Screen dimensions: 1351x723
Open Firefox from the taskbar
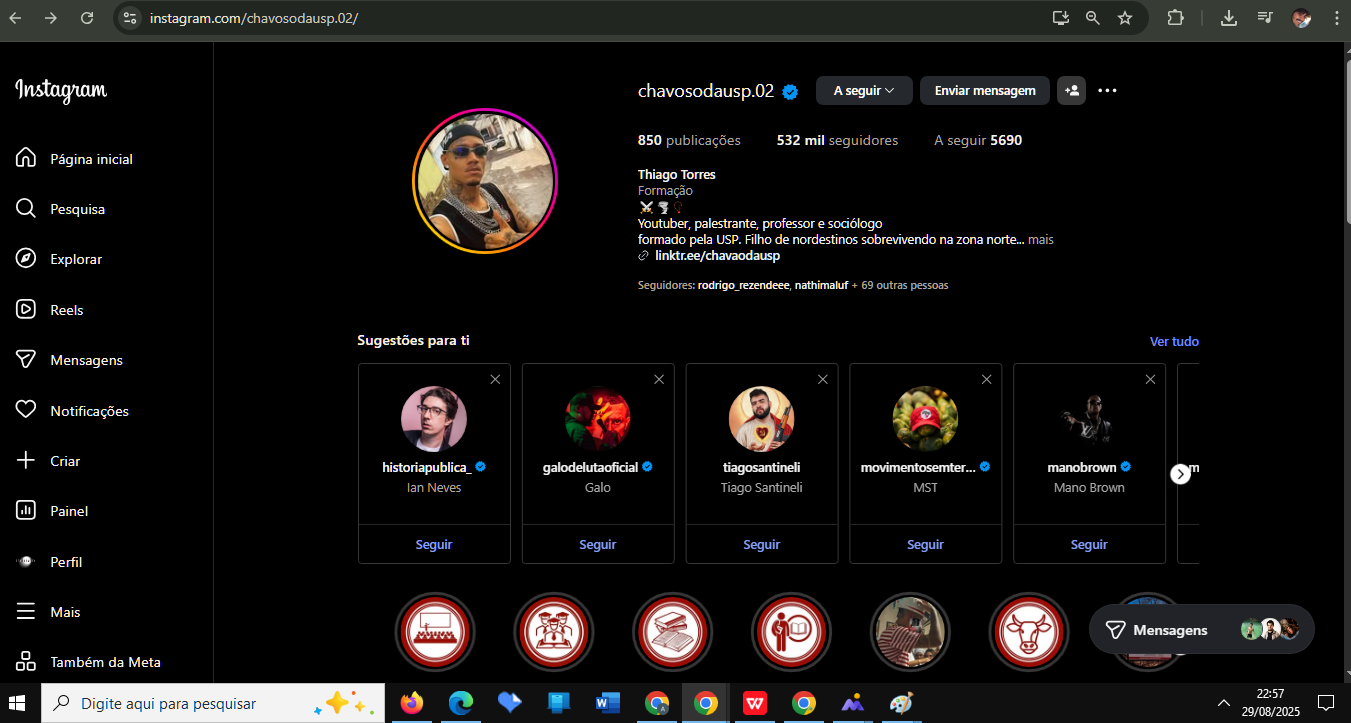[x=412, y=703]
